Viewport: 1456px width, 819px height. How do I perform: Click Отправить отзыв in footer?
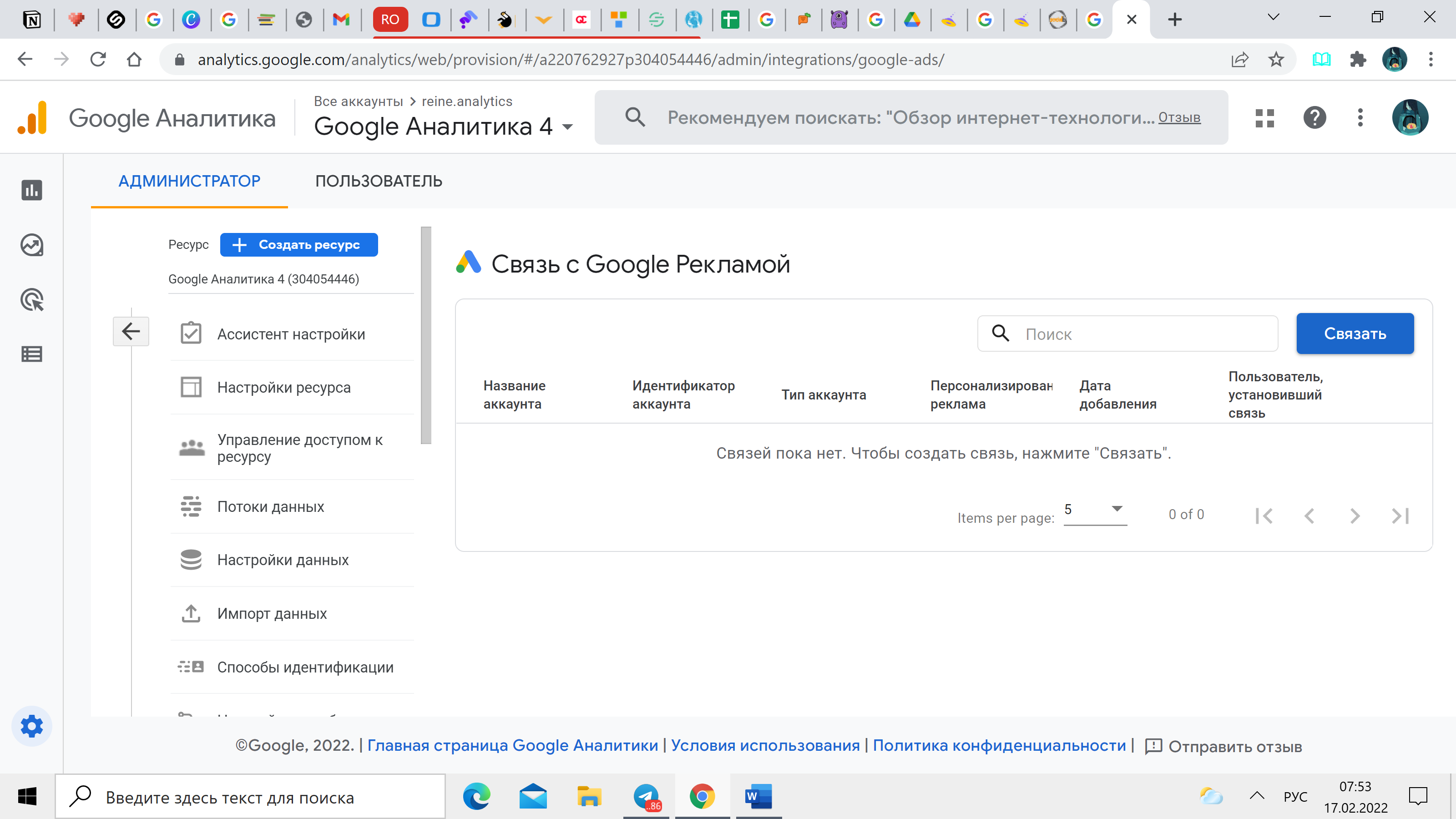tap(1223, 746)
